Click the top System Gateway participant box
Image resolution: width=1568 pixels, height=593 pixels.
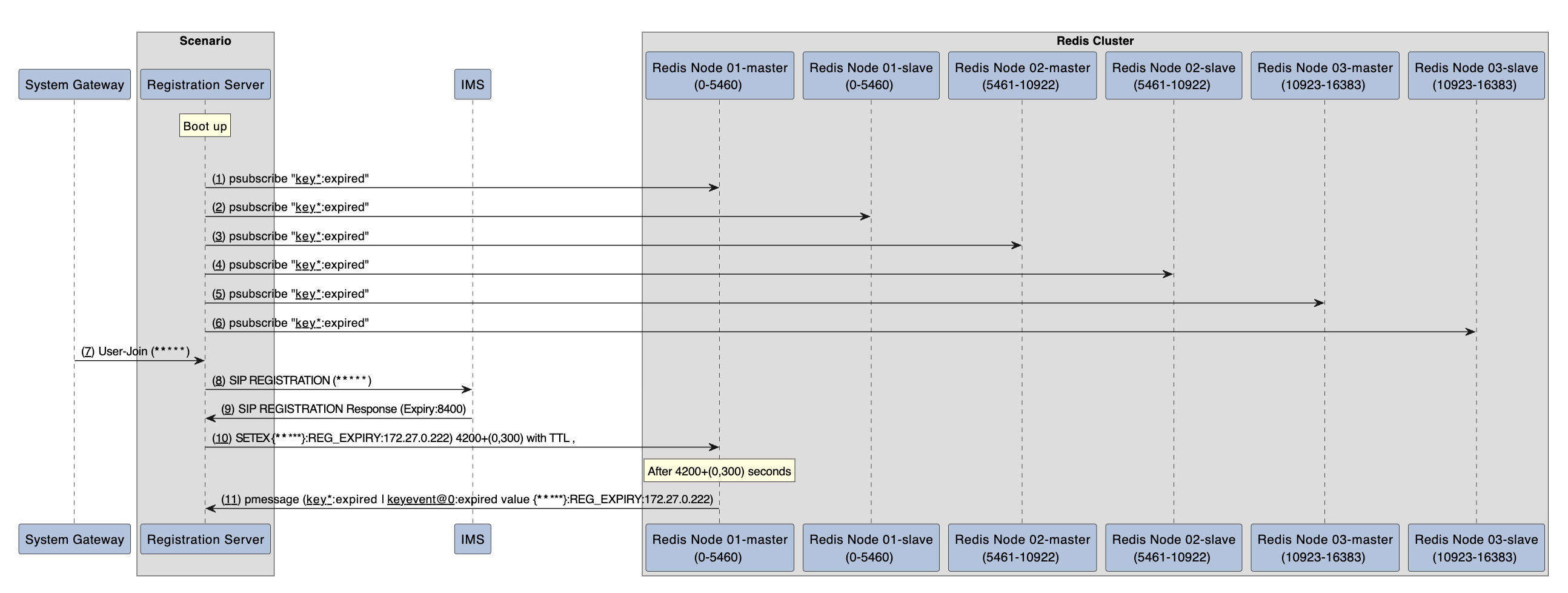coord(75,84)
